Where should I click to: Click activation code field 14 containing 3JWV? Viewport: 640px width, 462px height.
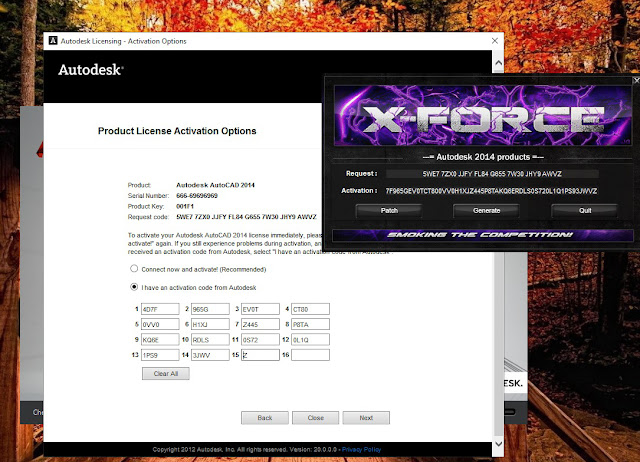coord(210,355)
